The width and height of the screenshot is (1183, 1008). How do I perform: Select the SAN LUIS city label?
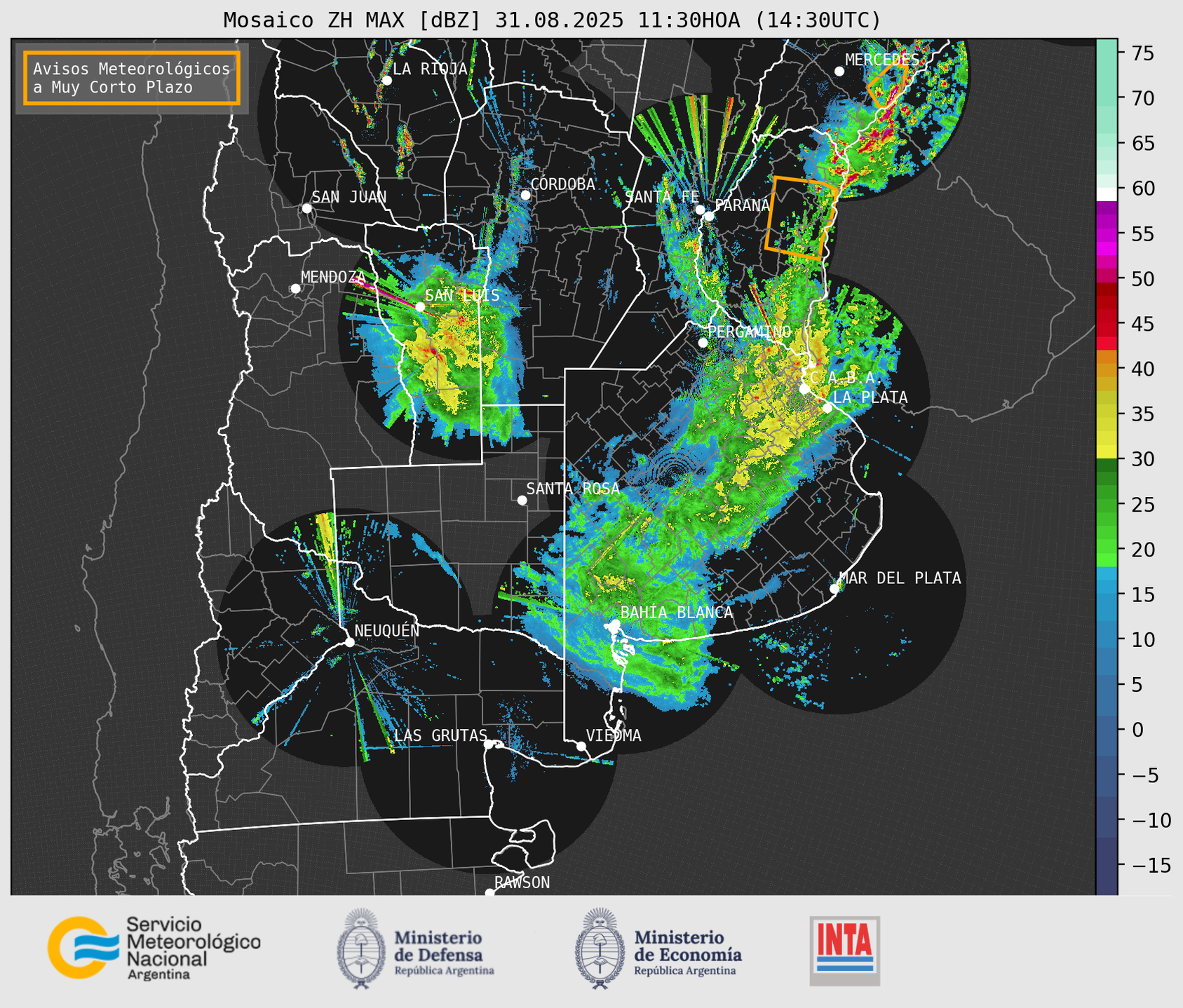pos(462,295)
